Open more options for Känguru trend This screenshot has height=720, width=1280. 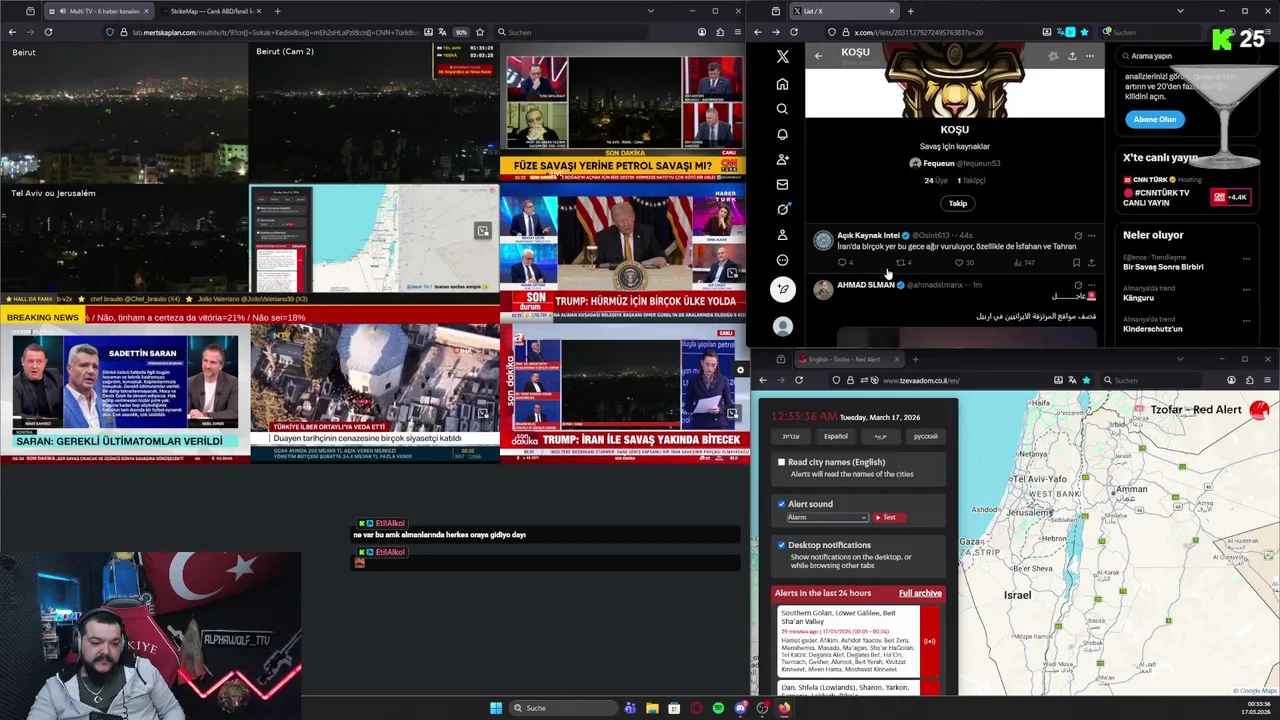pos(1246,289)
